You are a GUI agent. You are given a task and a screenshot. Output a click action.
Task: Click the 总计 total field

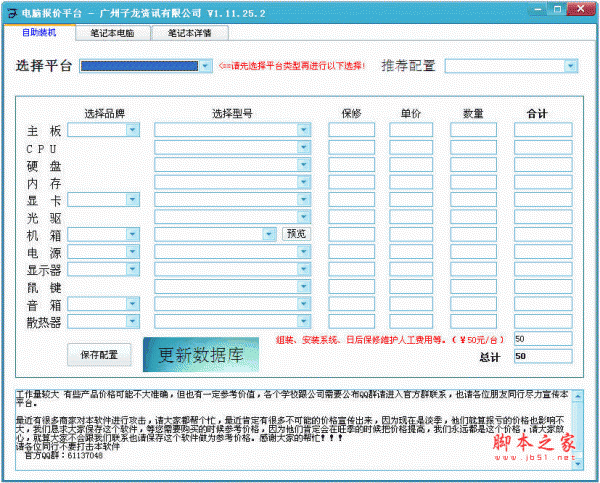[543, 356]
